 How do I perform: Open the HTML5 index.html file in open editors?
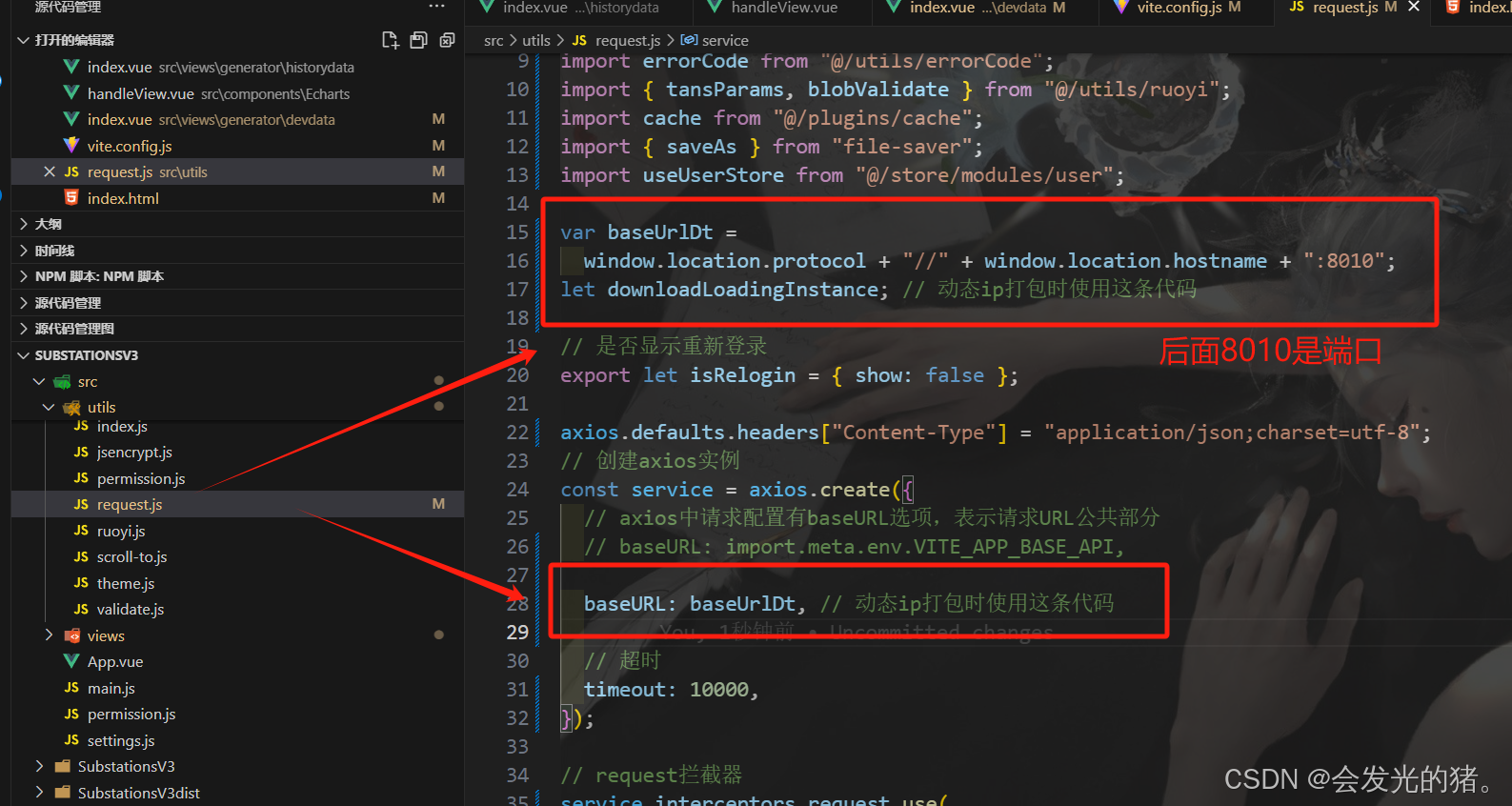123,198
